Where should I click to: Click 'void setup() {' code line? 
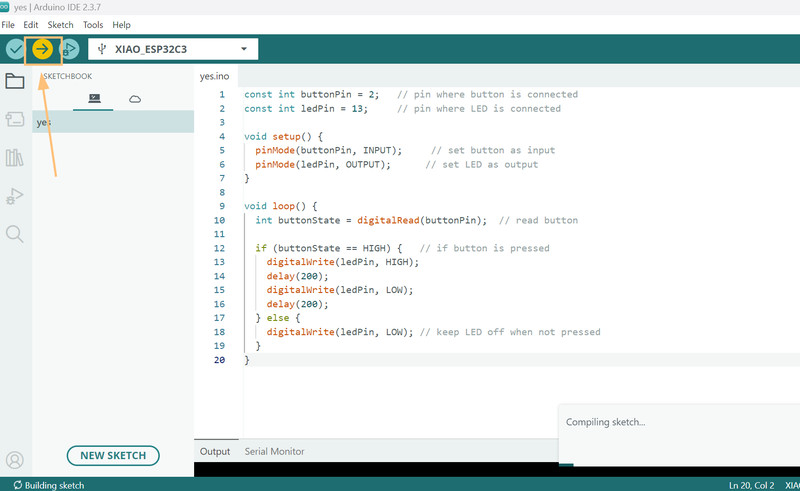pyautogui.click(x=284, y=136)
